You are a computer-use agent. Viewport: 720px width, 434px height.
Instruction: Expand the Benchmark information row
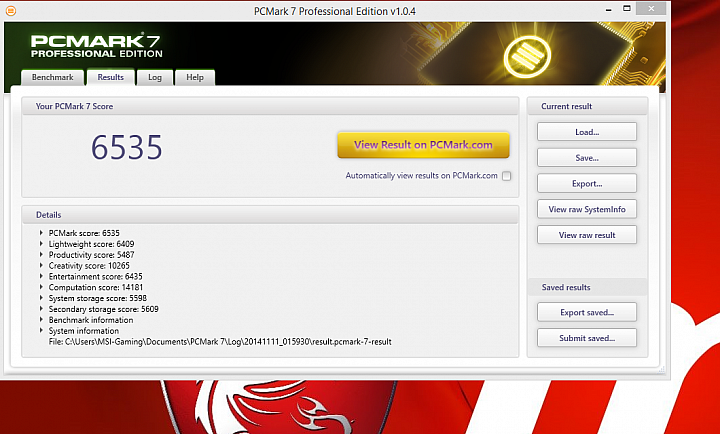click(41, 320)
